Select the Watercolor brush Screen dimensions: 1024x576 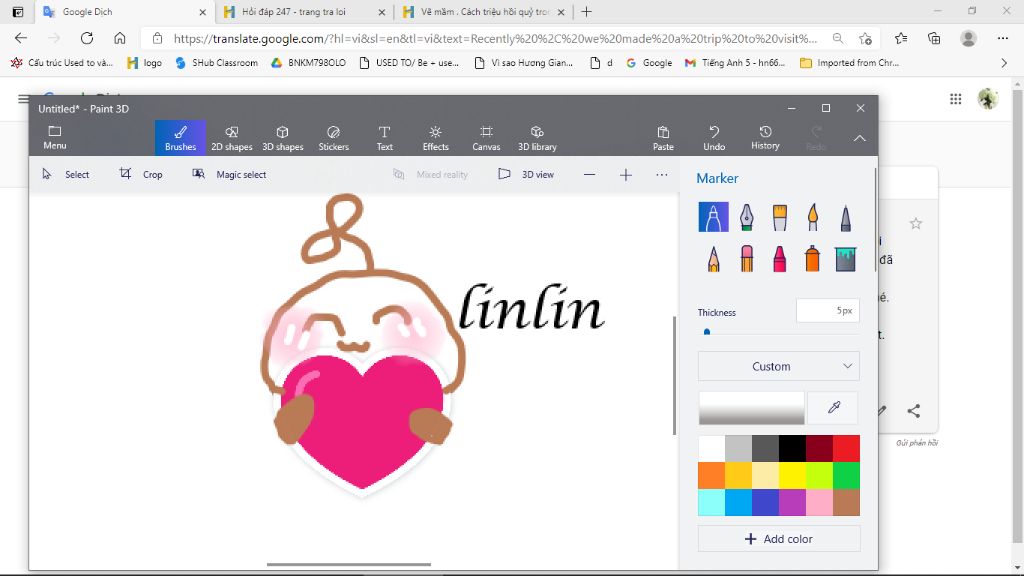pos(812,217)
